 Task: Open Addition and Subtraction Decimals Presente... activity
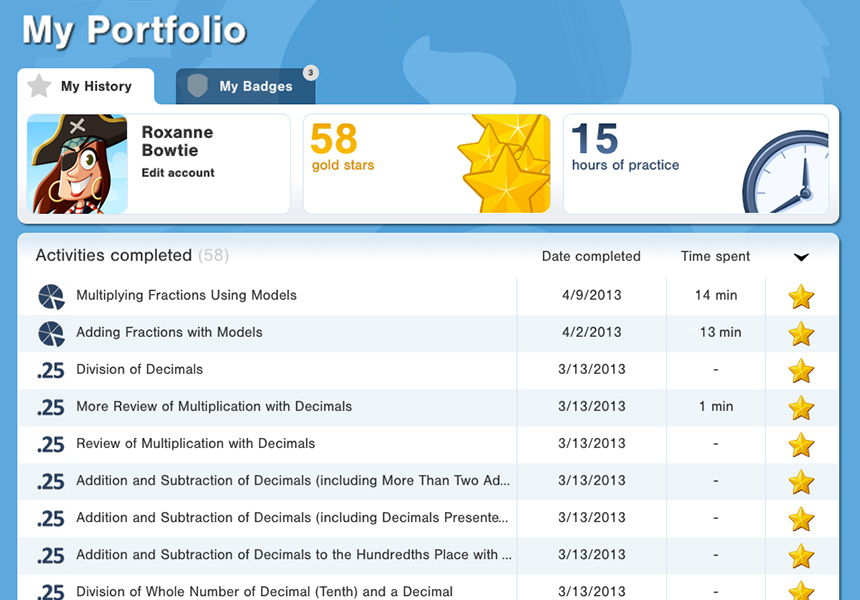click(x=292, y=517)
